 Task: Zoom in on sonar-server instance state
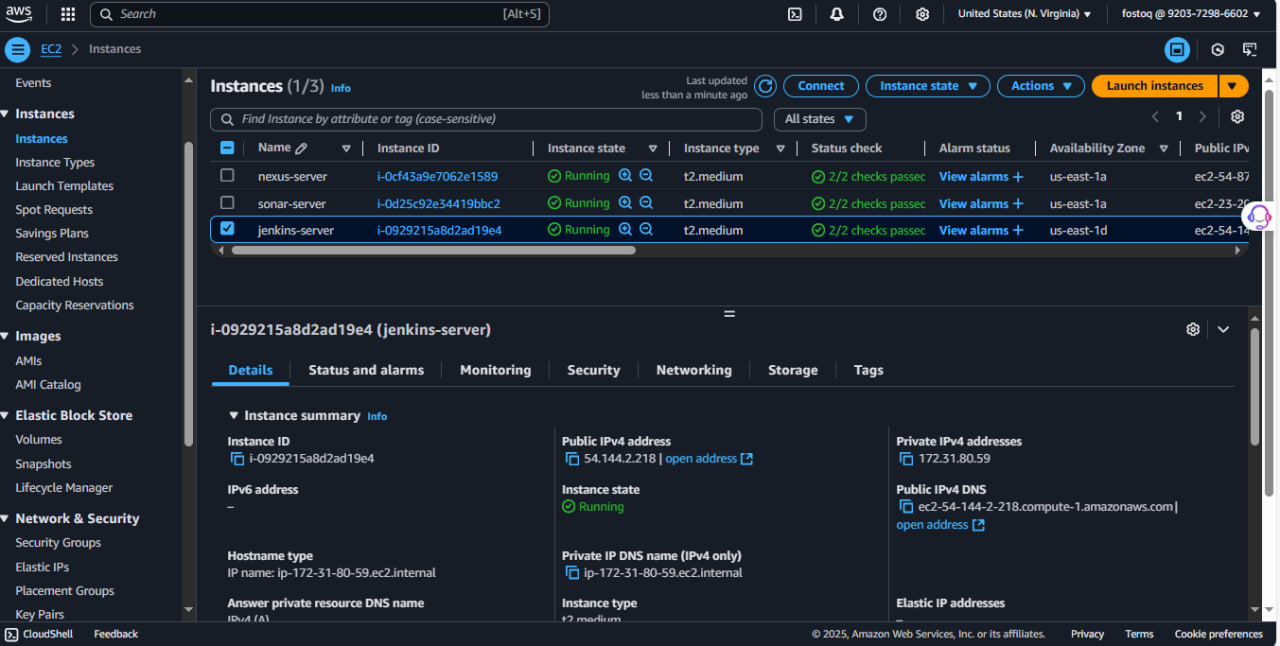pos(625,203)
